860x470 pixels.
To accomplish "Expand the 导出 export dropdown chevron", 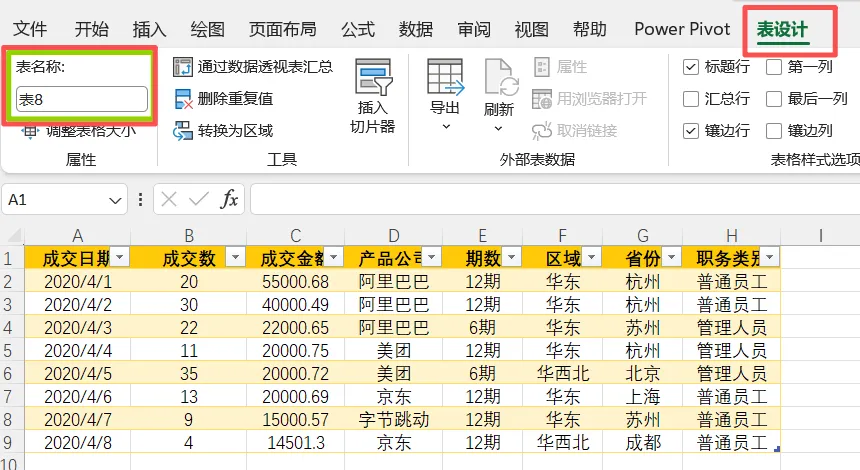I will pos(446,127).
